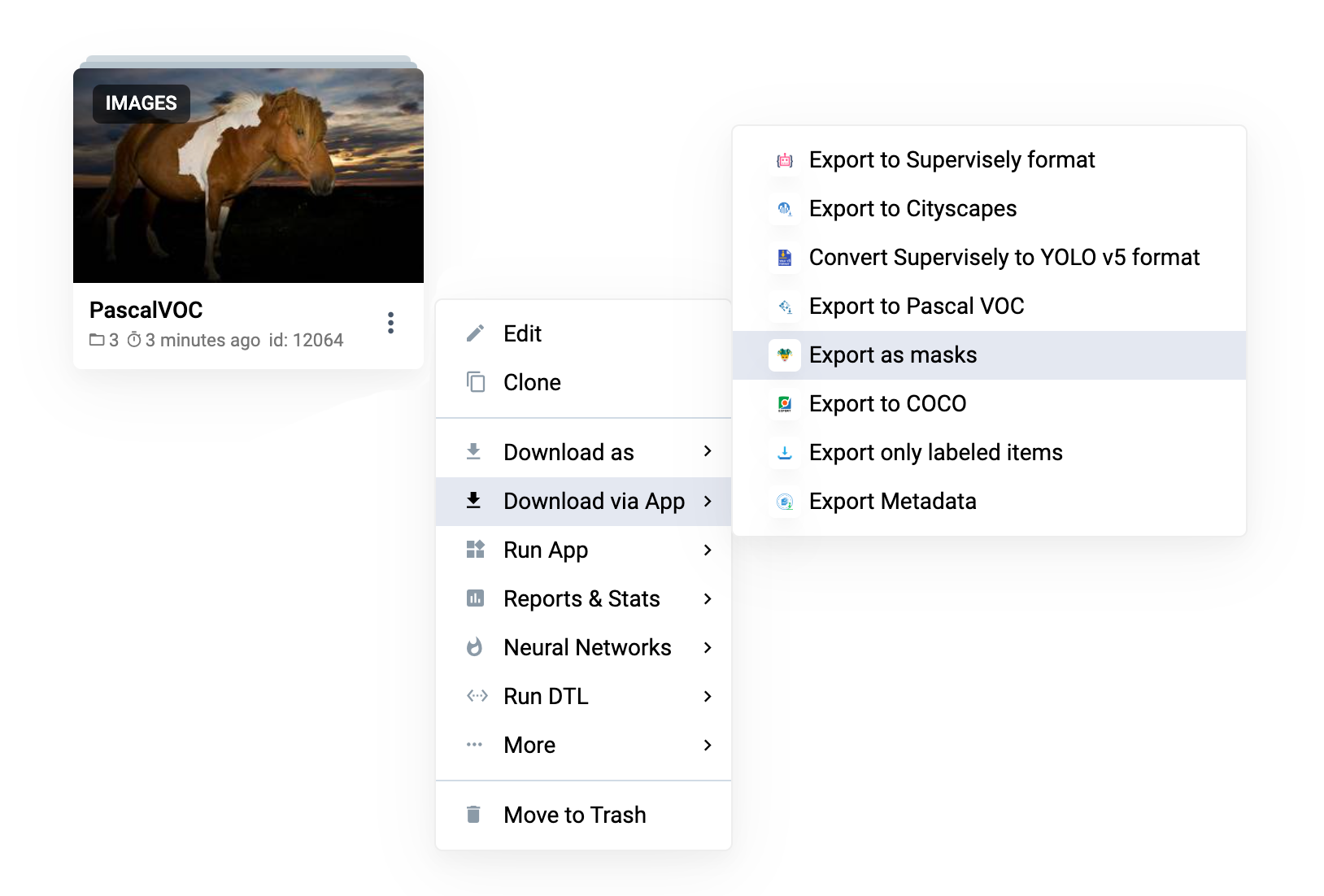Open the three-dot options menu on PascalVOC

391,323
